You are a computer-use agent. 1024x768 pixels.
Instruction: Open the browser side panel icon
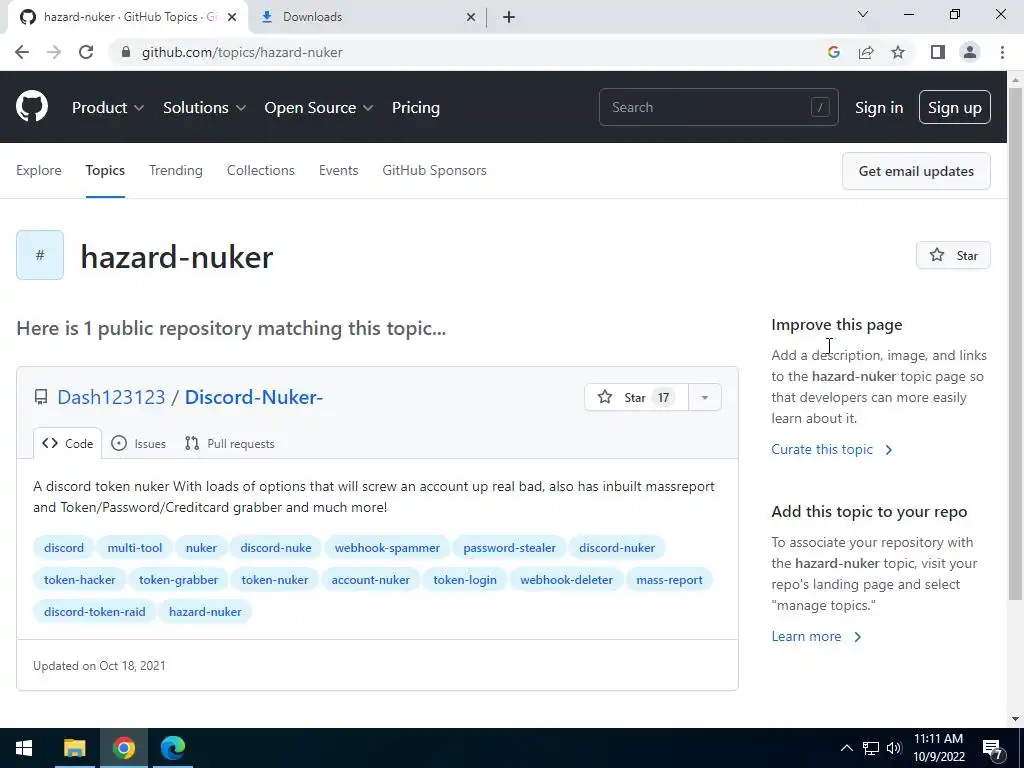coord(938,52)
